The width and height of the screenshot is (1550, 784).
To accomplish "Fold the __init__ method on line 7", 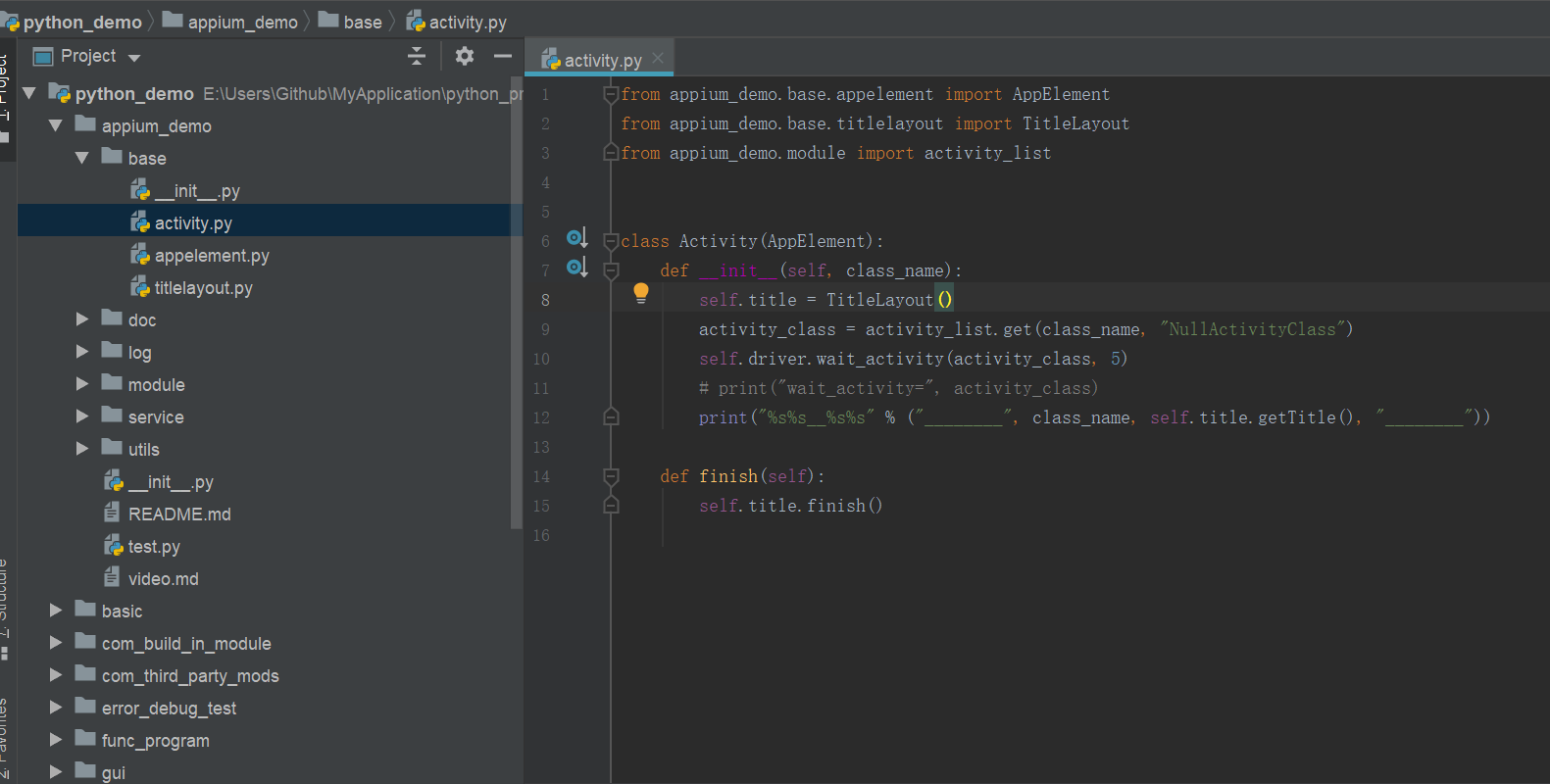I will pos(611,270).
